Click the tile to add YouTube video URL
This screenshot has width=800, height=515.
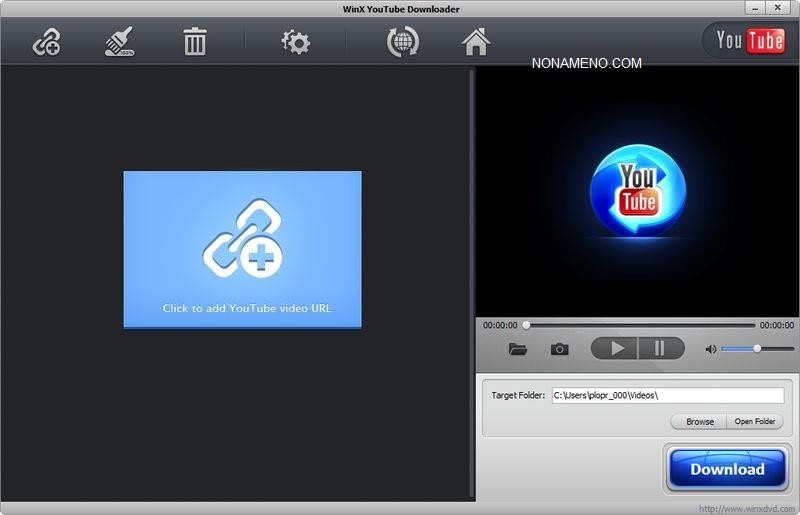coord(242,249)
